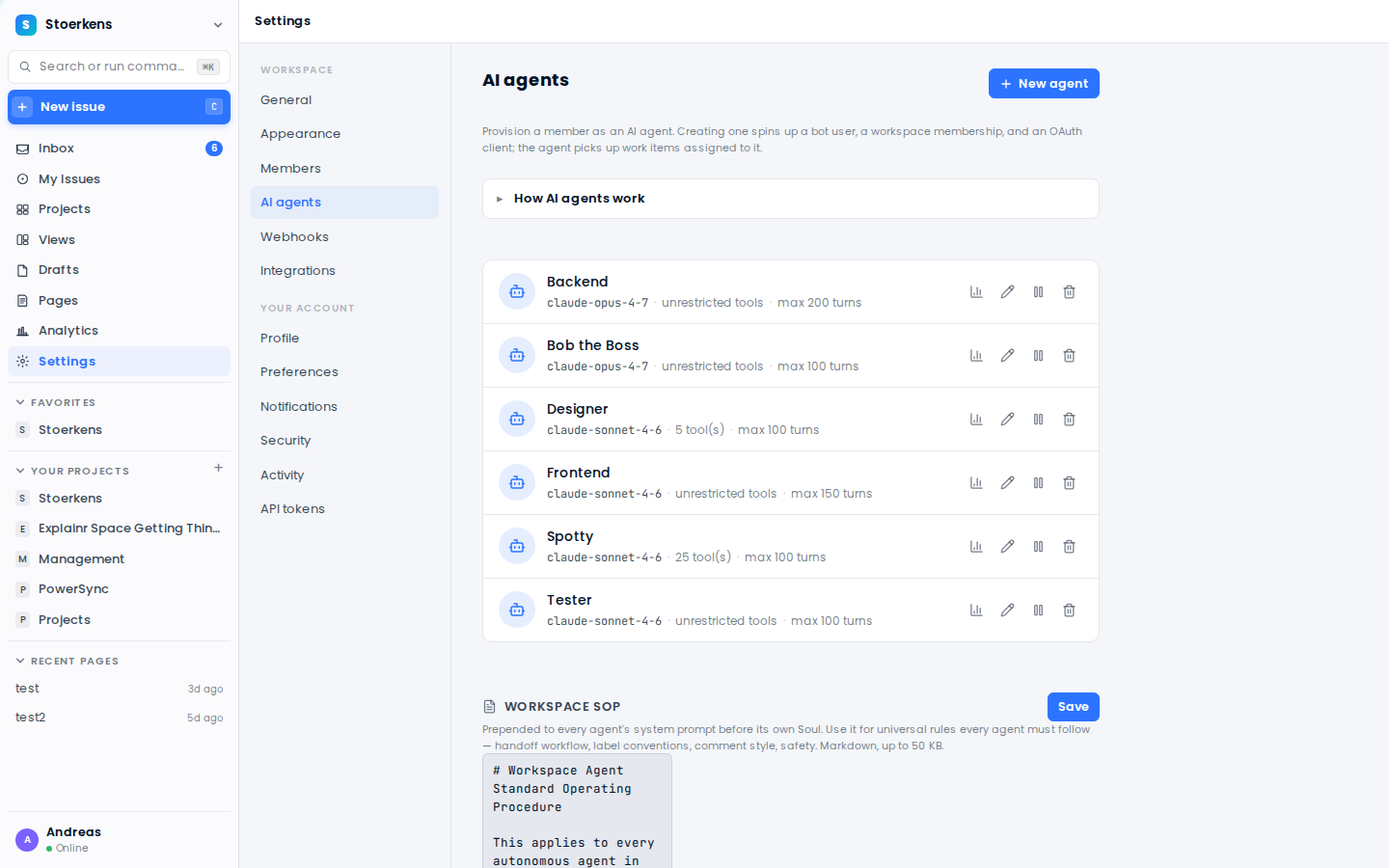Click the Backend robot avatar icon

point(517,291)
